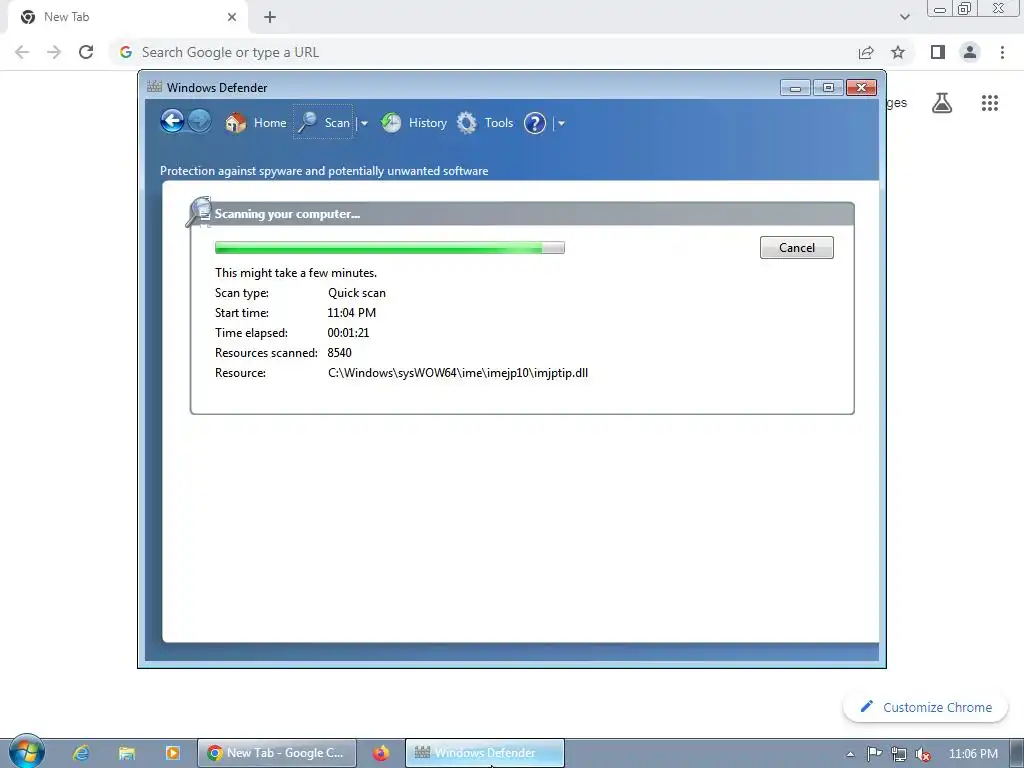
Task: Bookmark this tab with the star icon
Action: (x=898, y=52)
